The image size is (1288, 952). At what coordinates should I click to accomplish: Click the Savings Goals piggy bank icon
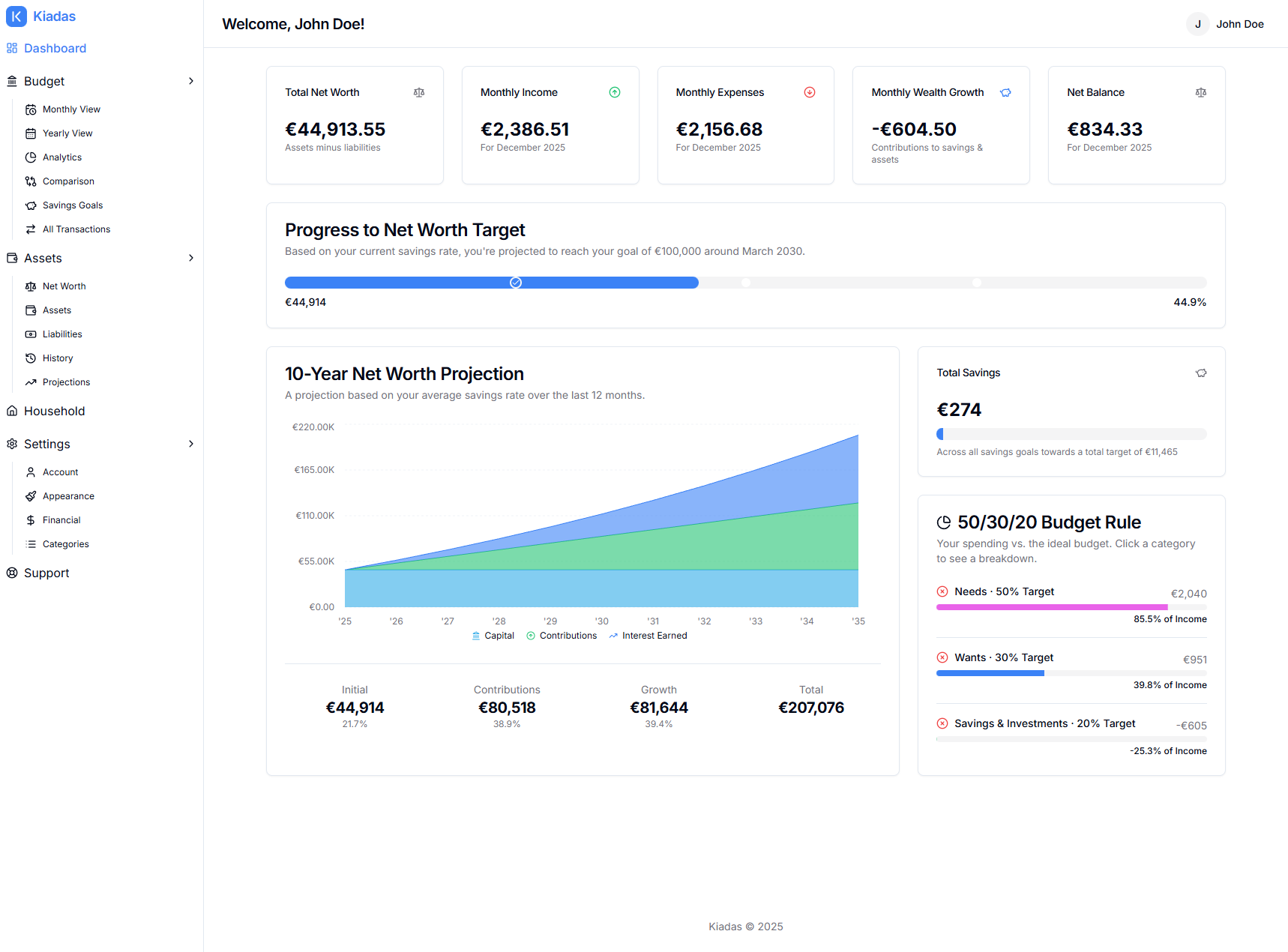[x=31, y=205]
